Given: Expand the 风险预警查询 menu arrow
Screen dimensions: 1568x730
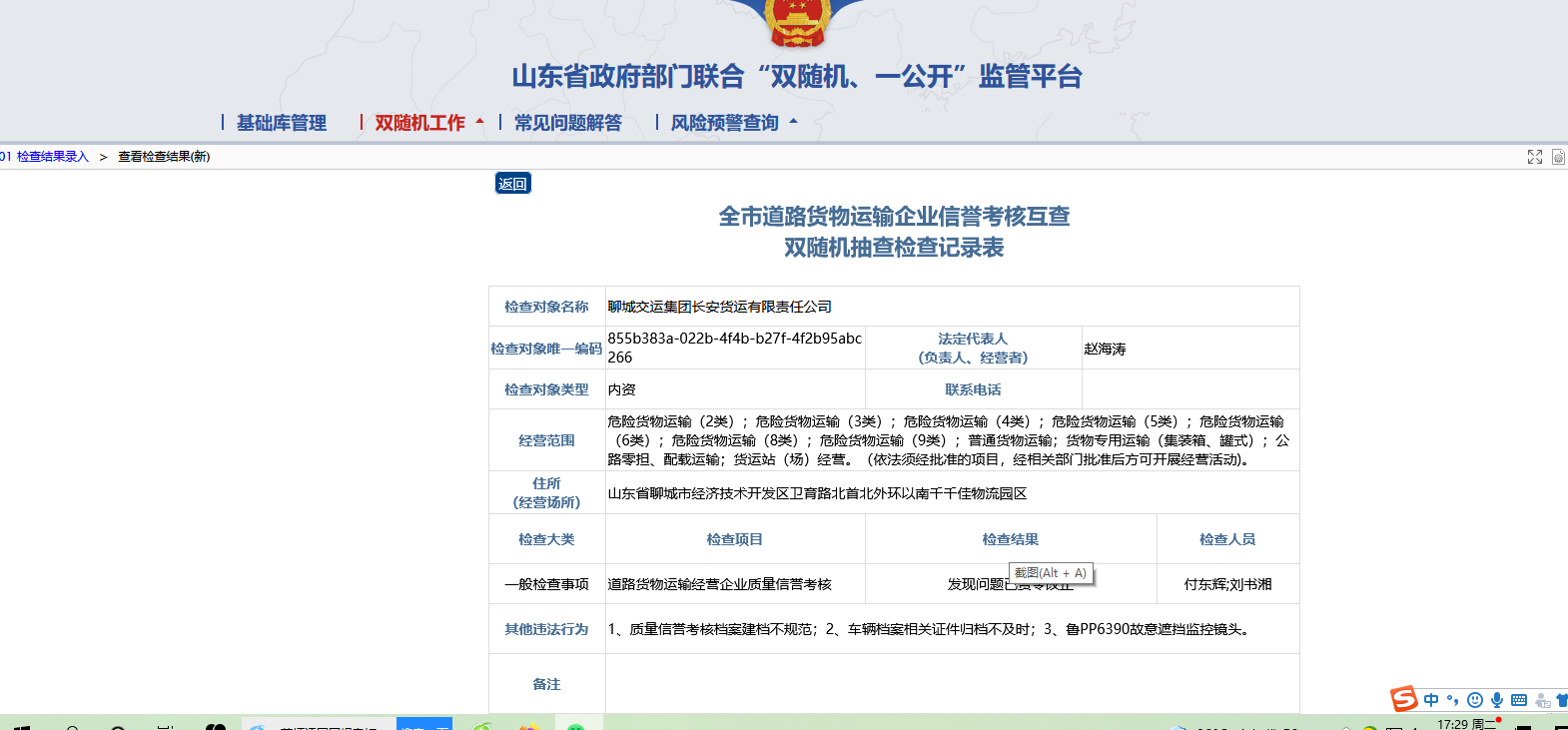Looking at the screenshot, I should pos(794,122).
